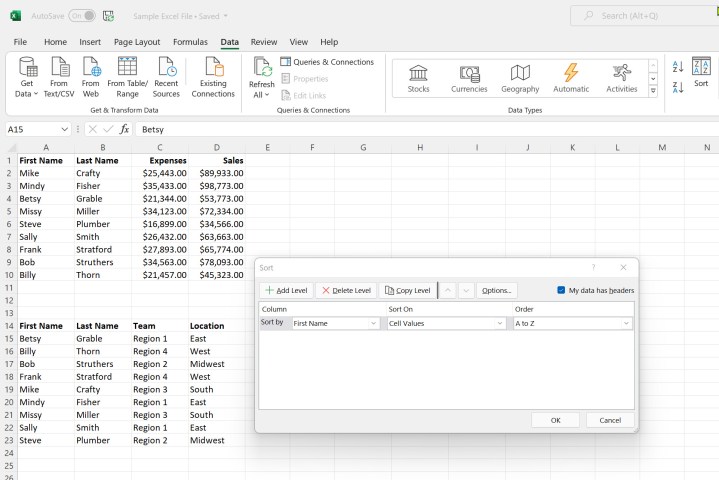Toggle the AutoSave switch
The image size is (719, 480).
click(x=82, y=16)
